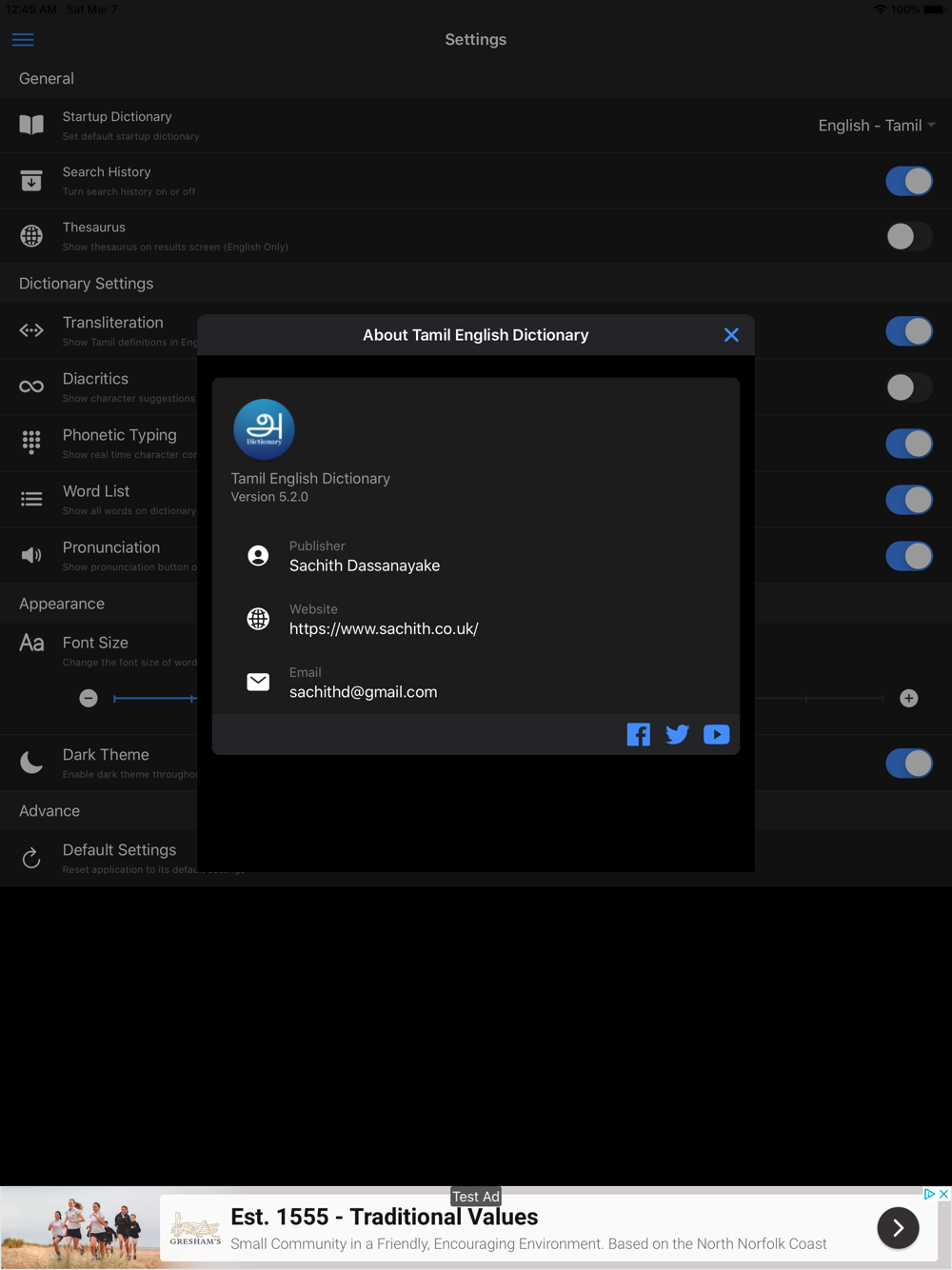Open the Gresham's ad arrow button
Screen dimensions: 952x1270
(898, 1228)
